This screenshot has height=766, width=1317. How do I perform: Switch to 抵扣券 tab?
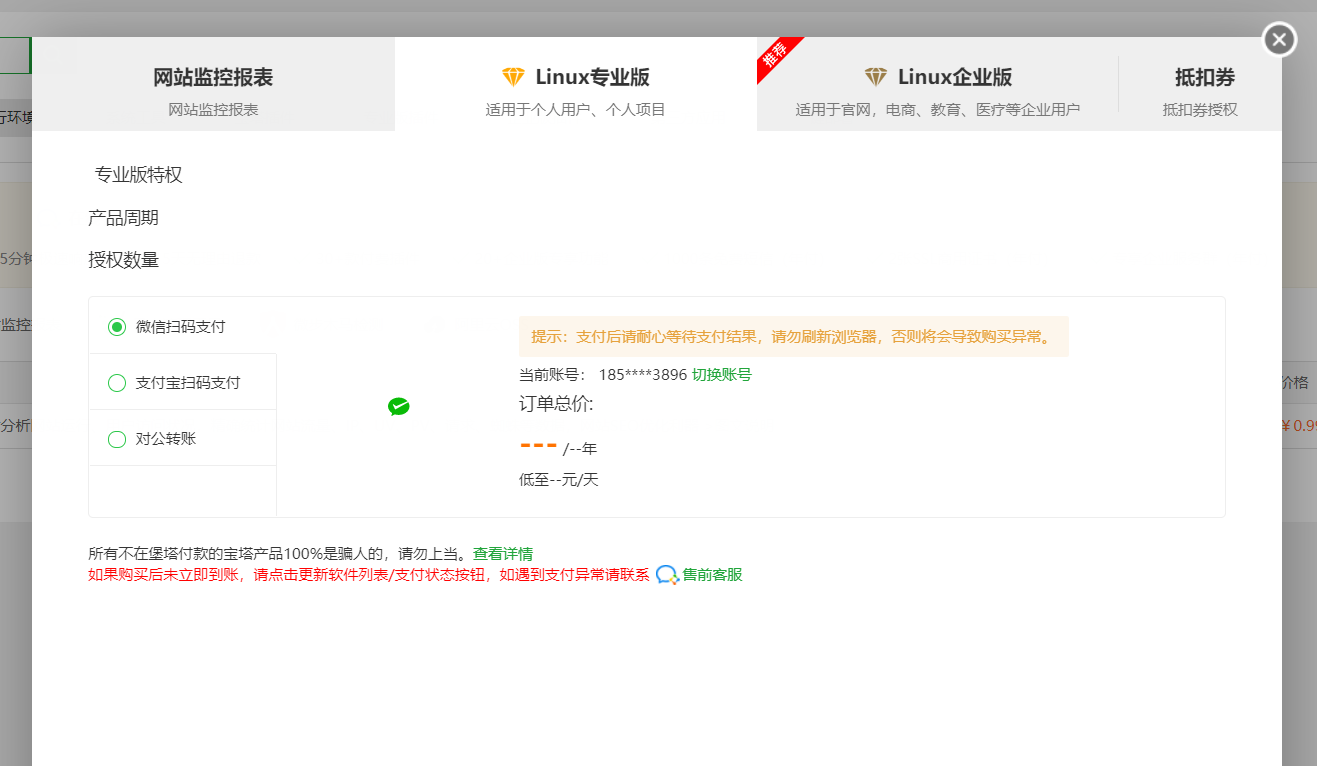coord(1200,84)
